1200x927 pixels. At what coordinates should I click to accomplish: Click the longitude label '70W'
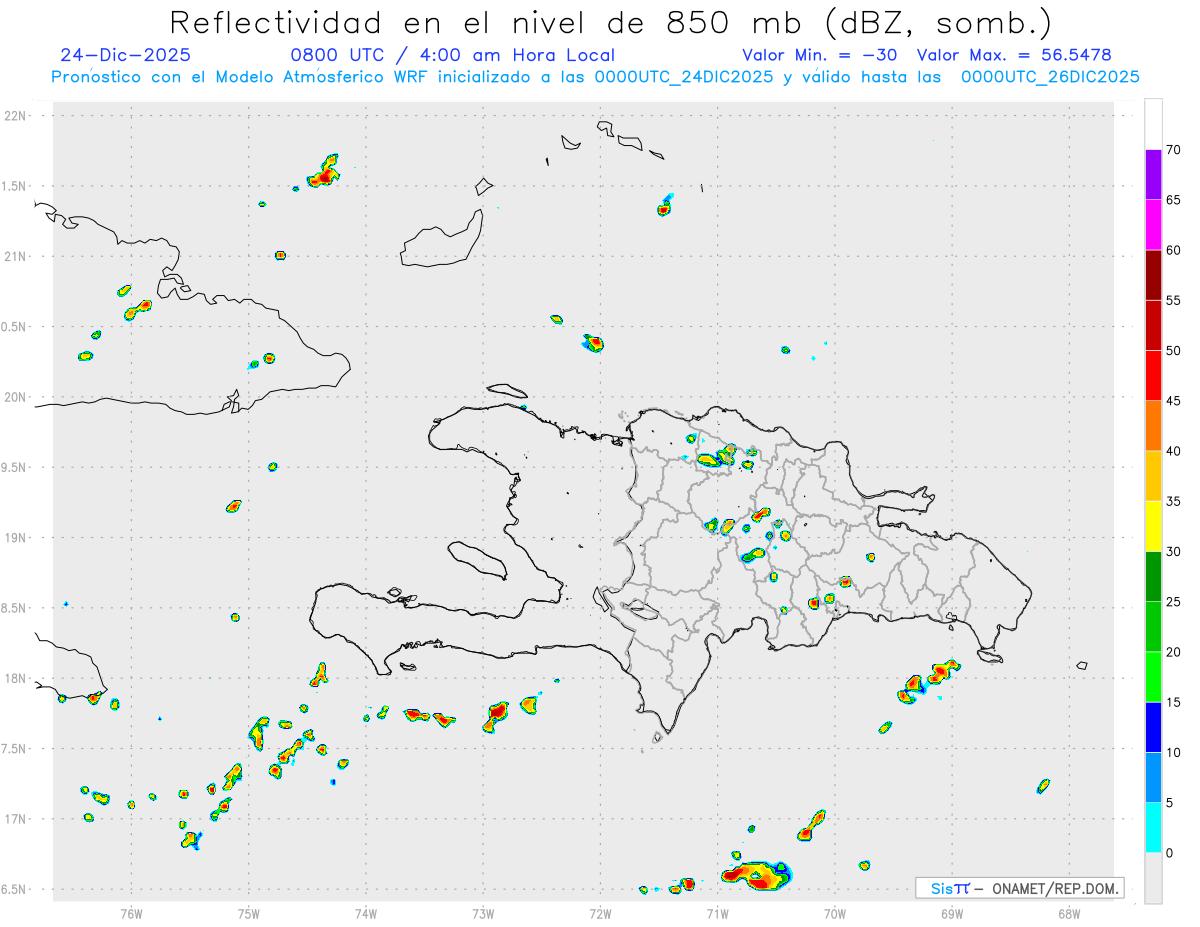[835, 912]
